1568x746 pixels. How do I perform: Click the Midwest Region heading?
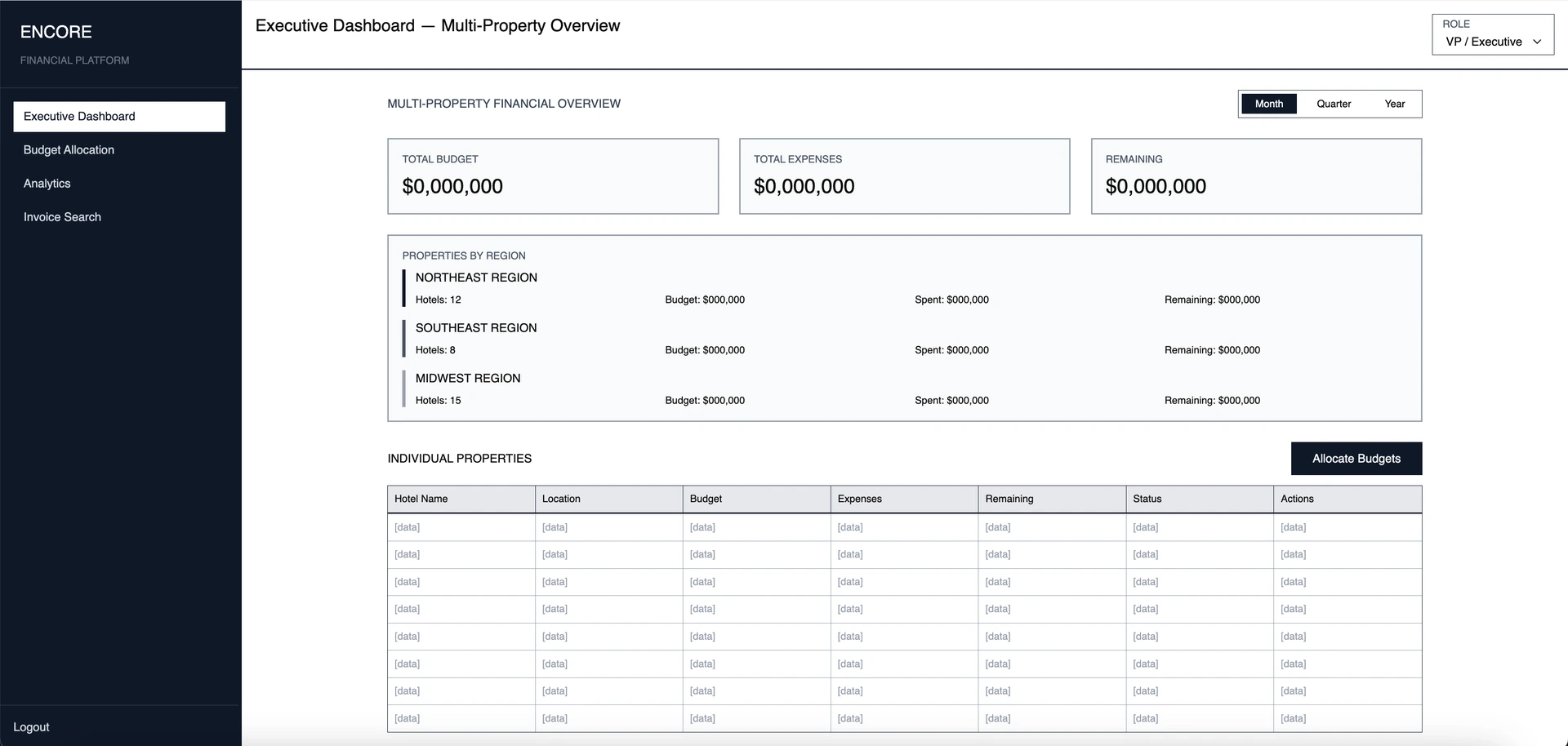(x=468, y=379)
